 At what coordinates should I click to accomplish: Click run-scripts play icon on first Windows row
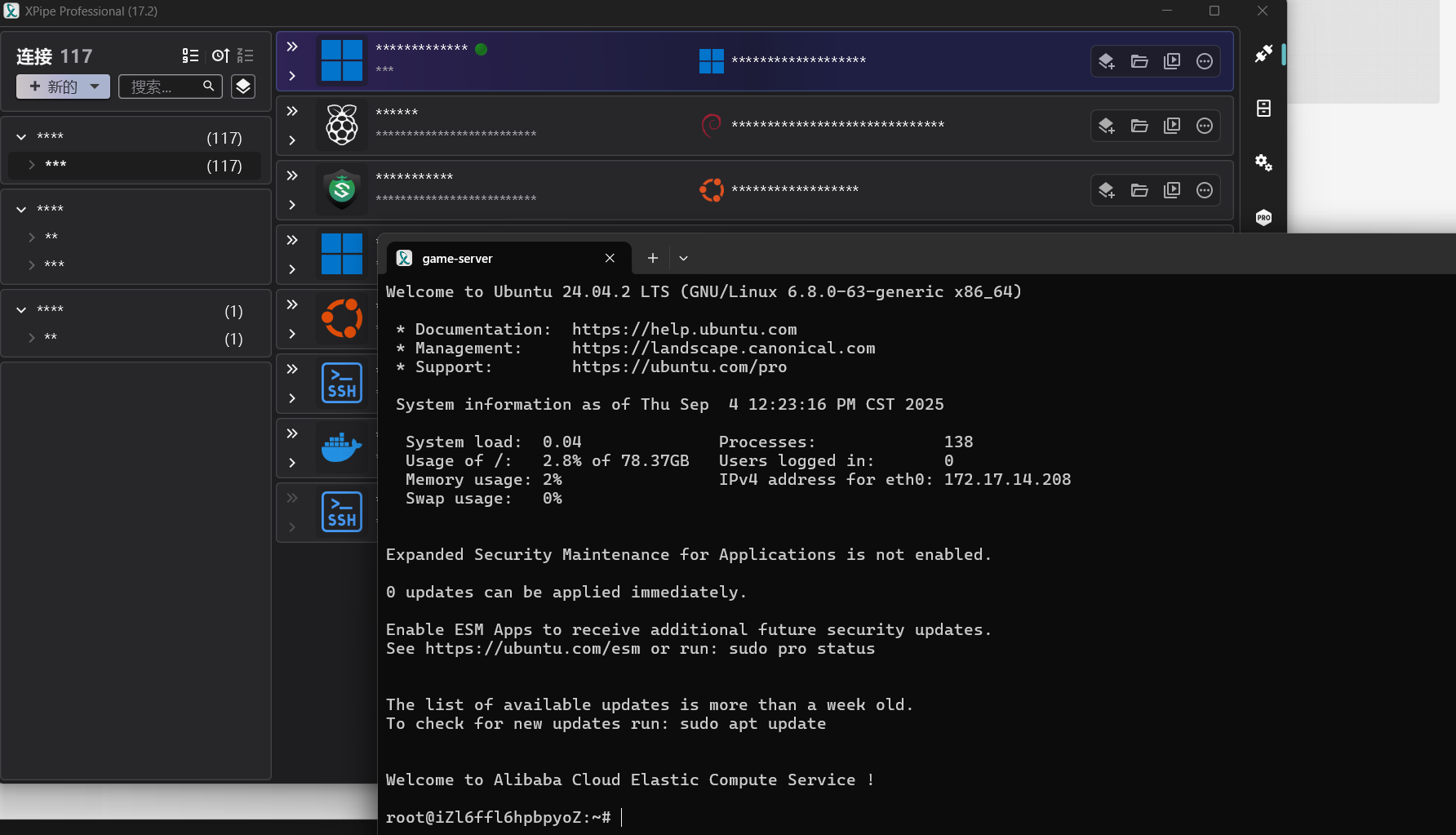[x=1172, y=61]
